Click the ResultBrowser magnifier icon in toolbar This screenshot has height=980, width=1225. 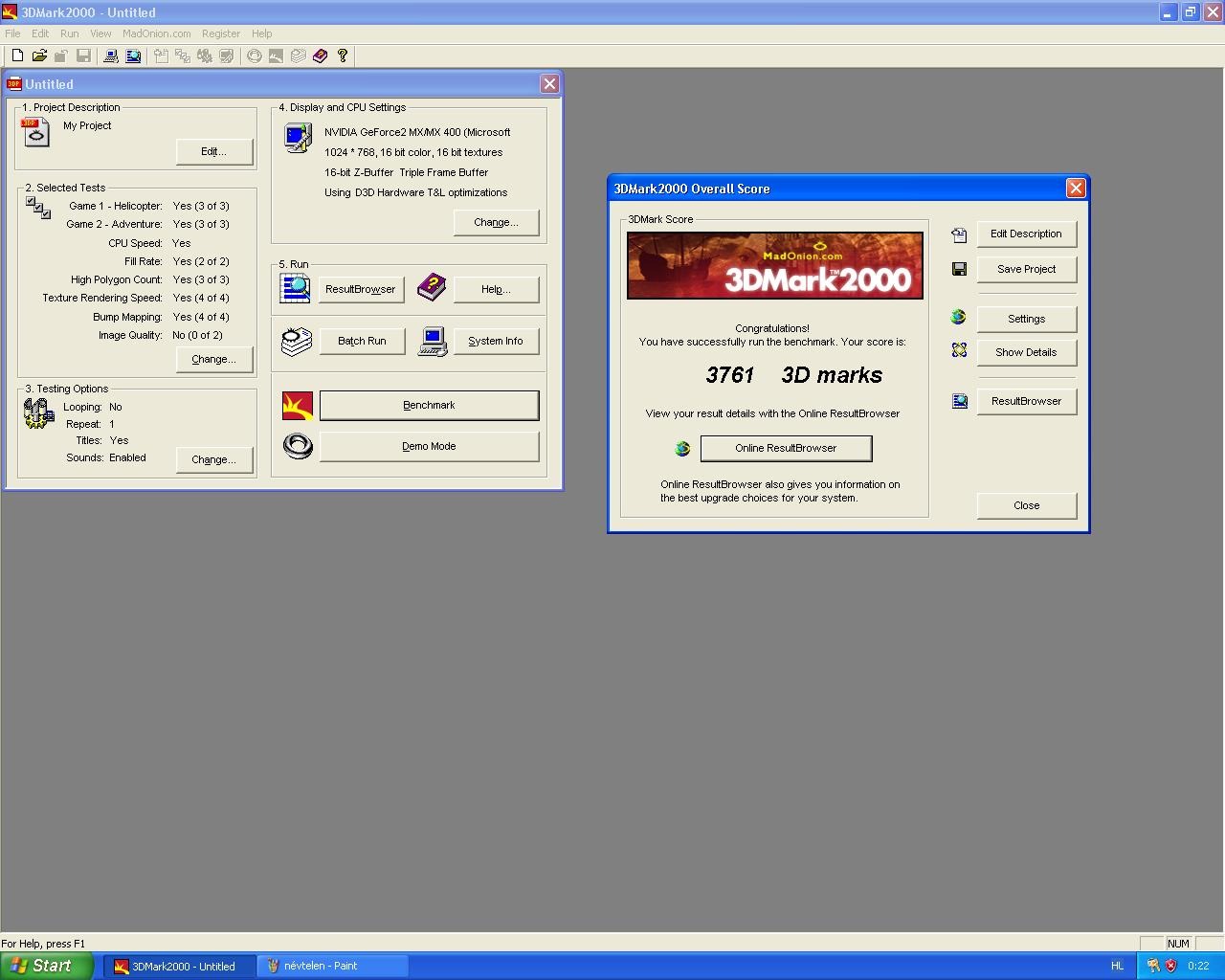click(x=133, y=56)
